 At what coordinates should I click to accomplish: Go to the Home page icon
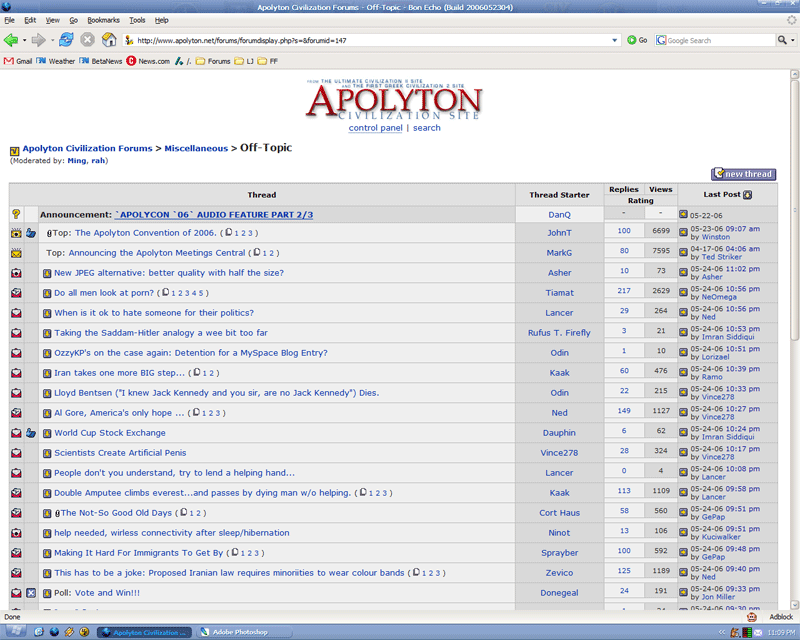[109, 40]
